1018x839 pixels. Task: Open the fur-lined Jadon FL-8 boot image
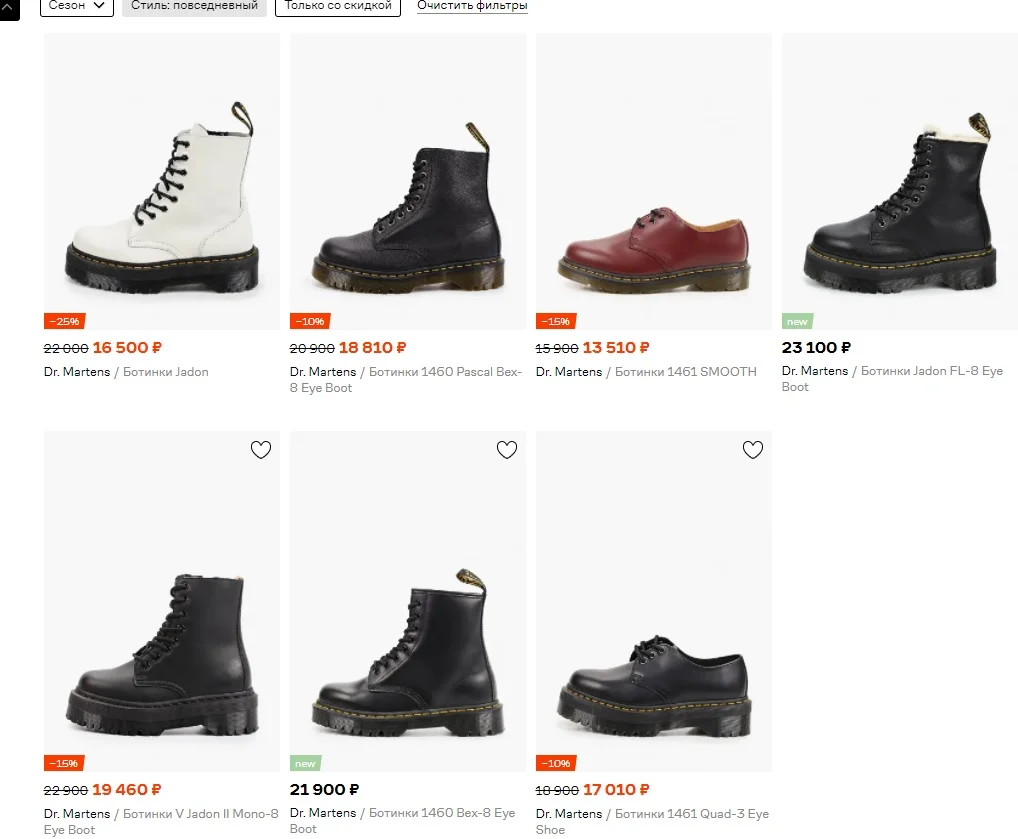click(900, 200)
